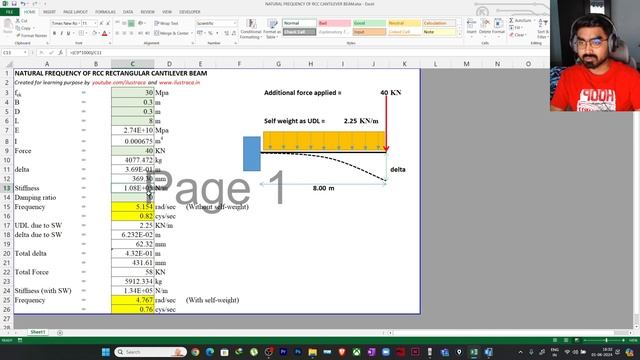Viewport: 640px width, 360px height.
Task: Apply the red font color
Action: [104, 33]
